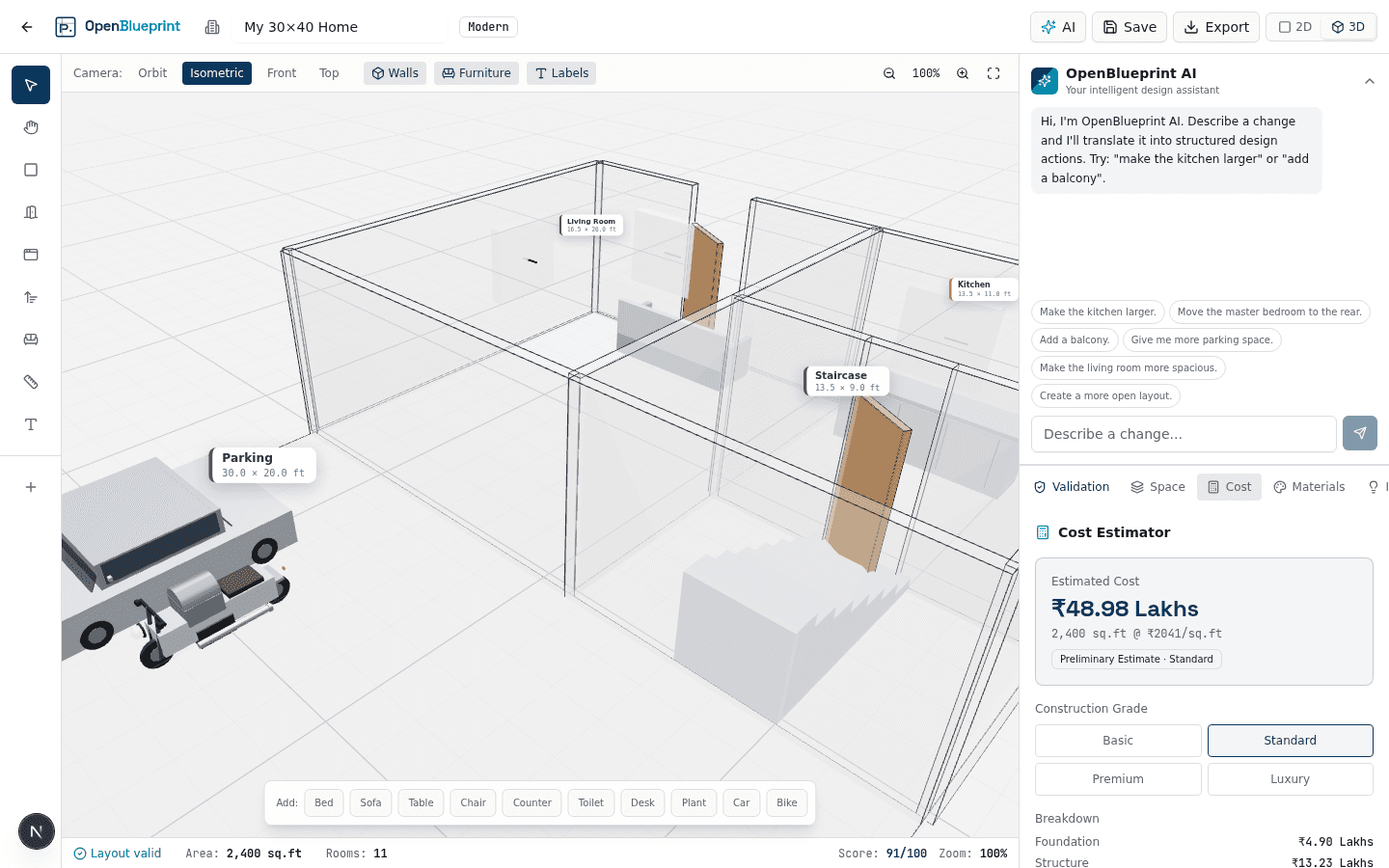Click the plus add icon in left sidebar
Screen dimensions: 1389x868
click(31, 487)
